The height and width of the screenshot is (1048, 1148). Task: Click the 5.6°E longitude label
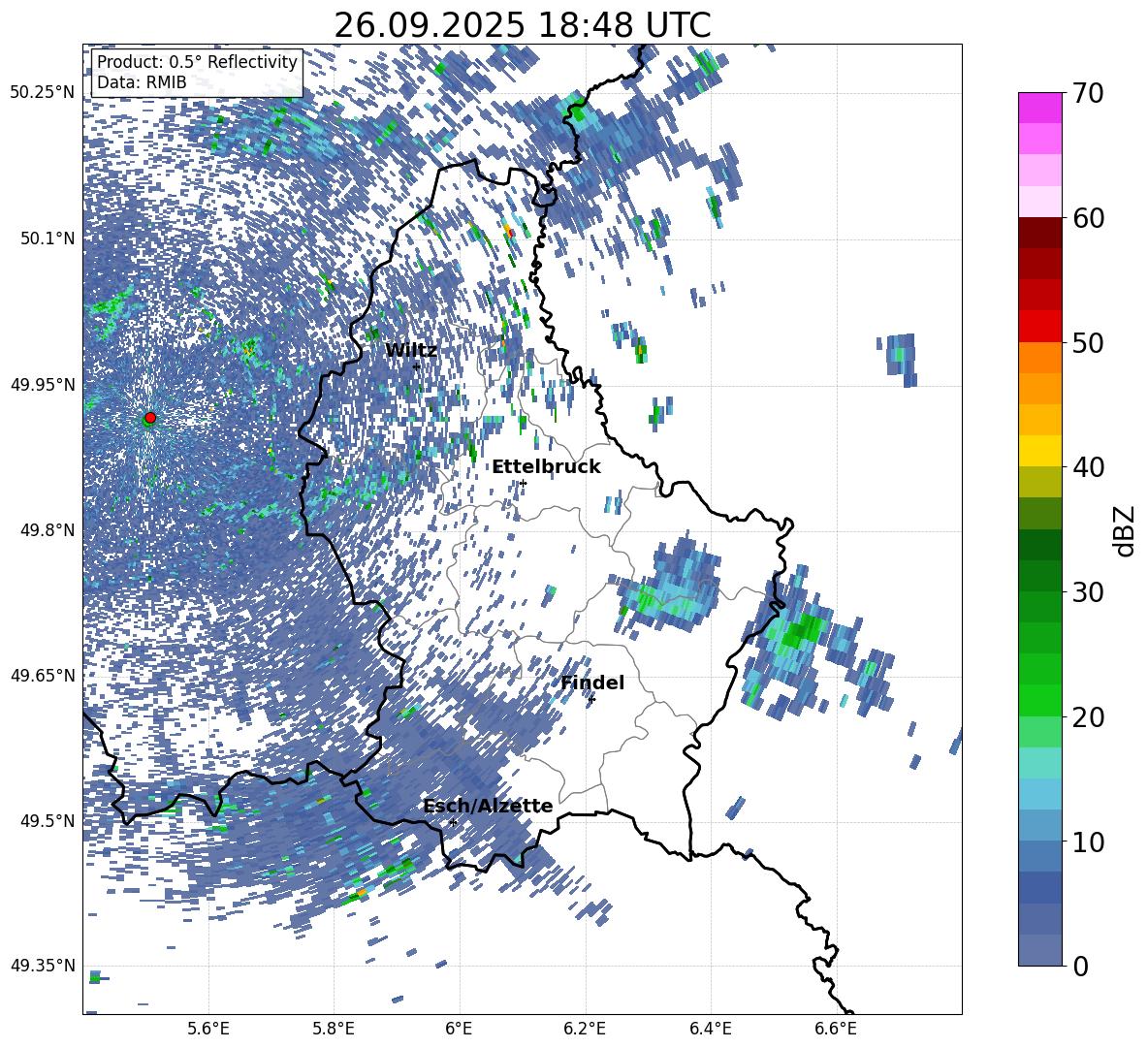(208, 1029)
